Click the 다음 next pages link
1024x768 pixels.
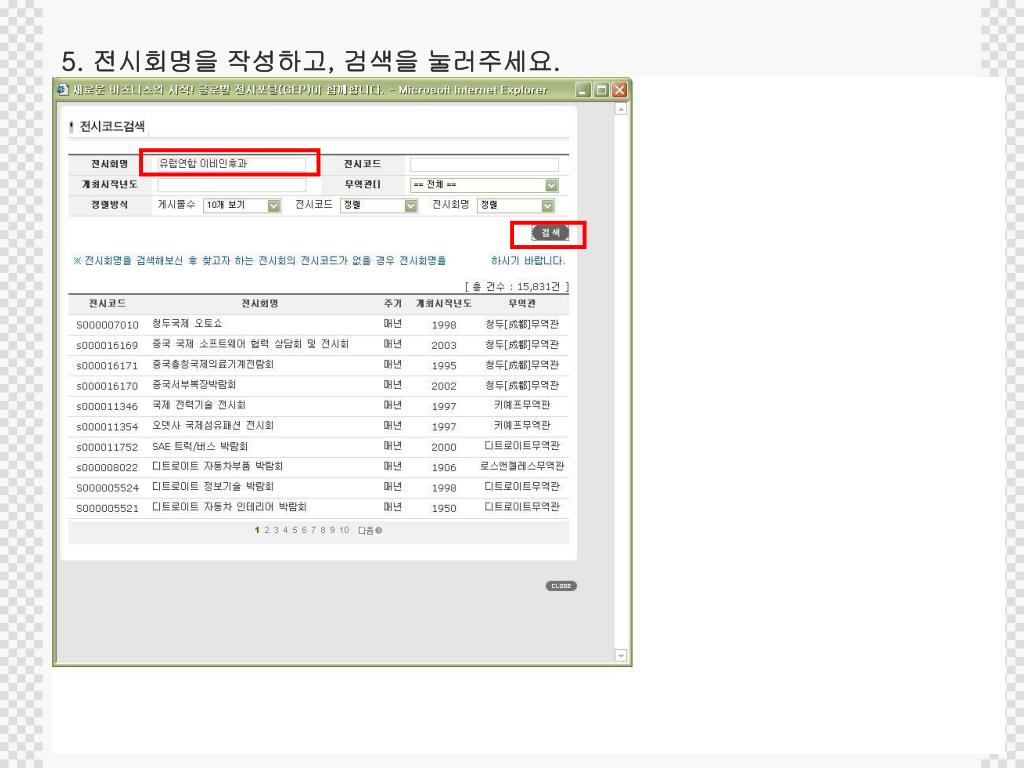tap(370, 530)
